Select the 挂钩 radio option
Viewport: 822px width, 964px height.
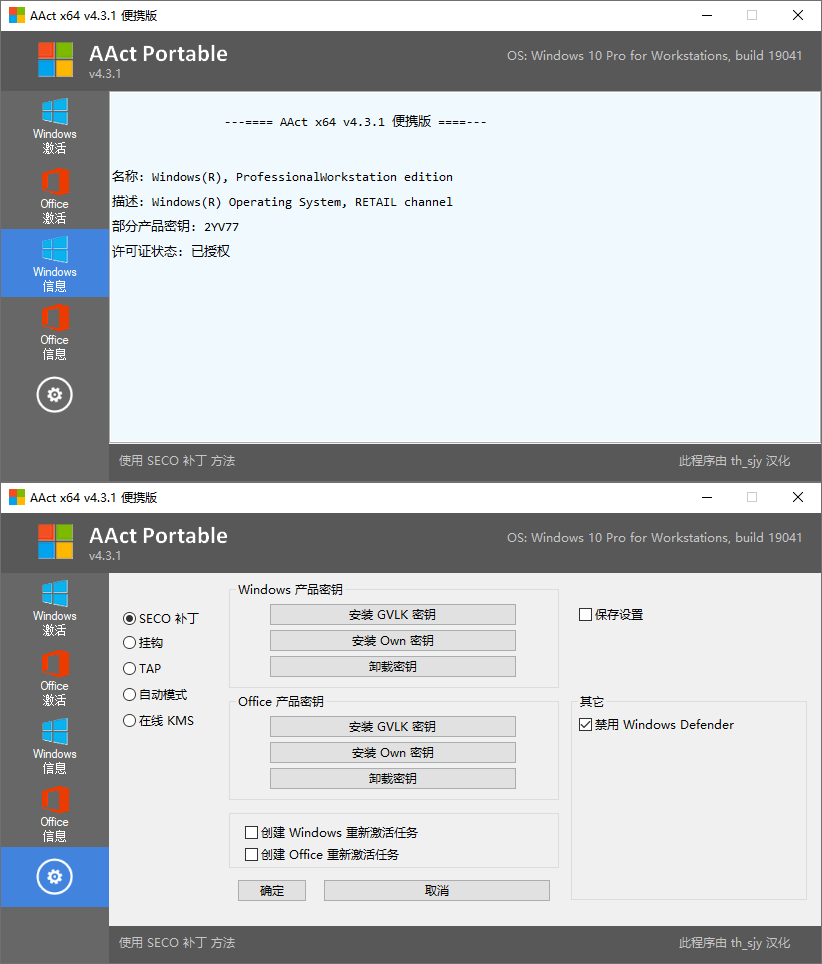click(x=143, y=642)
